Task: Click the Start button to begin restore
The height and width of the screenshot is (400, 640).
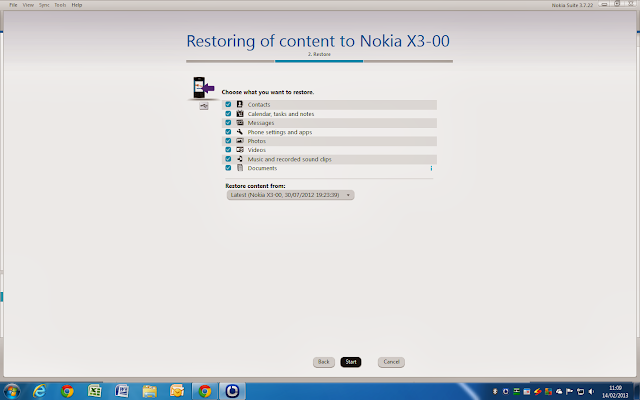Action: click(x=351, y=362)
